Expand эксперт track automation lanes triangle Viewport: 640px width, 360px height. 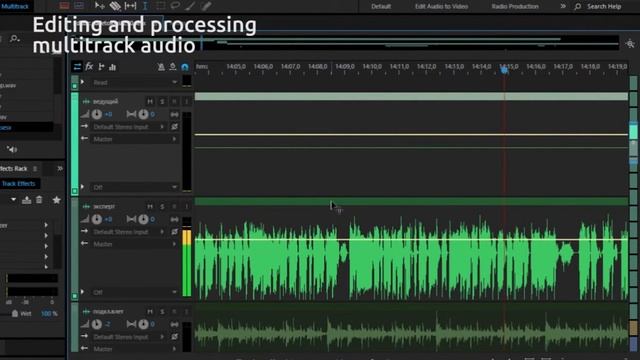[x=83, y=292]
